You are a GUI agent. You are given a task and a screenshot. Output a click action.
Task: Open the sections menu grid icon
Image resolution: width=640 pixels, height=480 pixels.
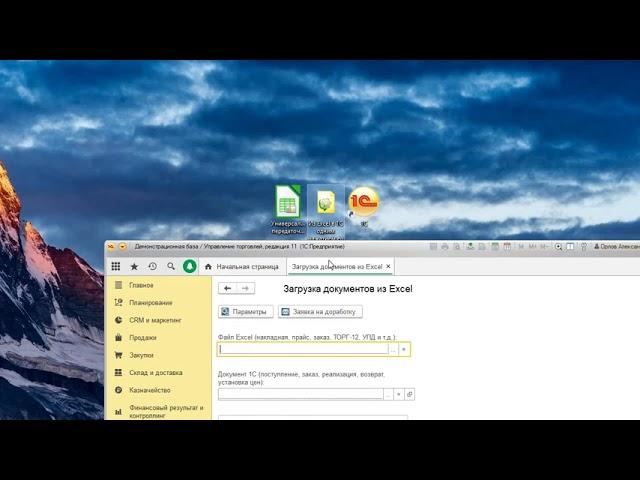click(116, 266)
